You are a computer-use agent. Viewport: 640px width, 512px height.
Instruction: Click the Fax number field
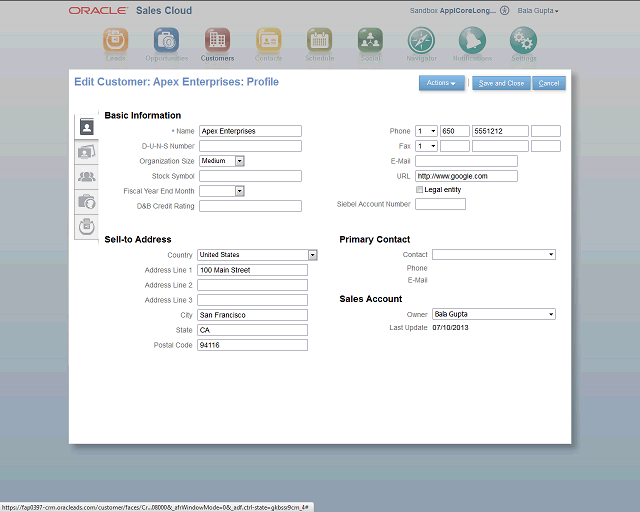(500, 146)
